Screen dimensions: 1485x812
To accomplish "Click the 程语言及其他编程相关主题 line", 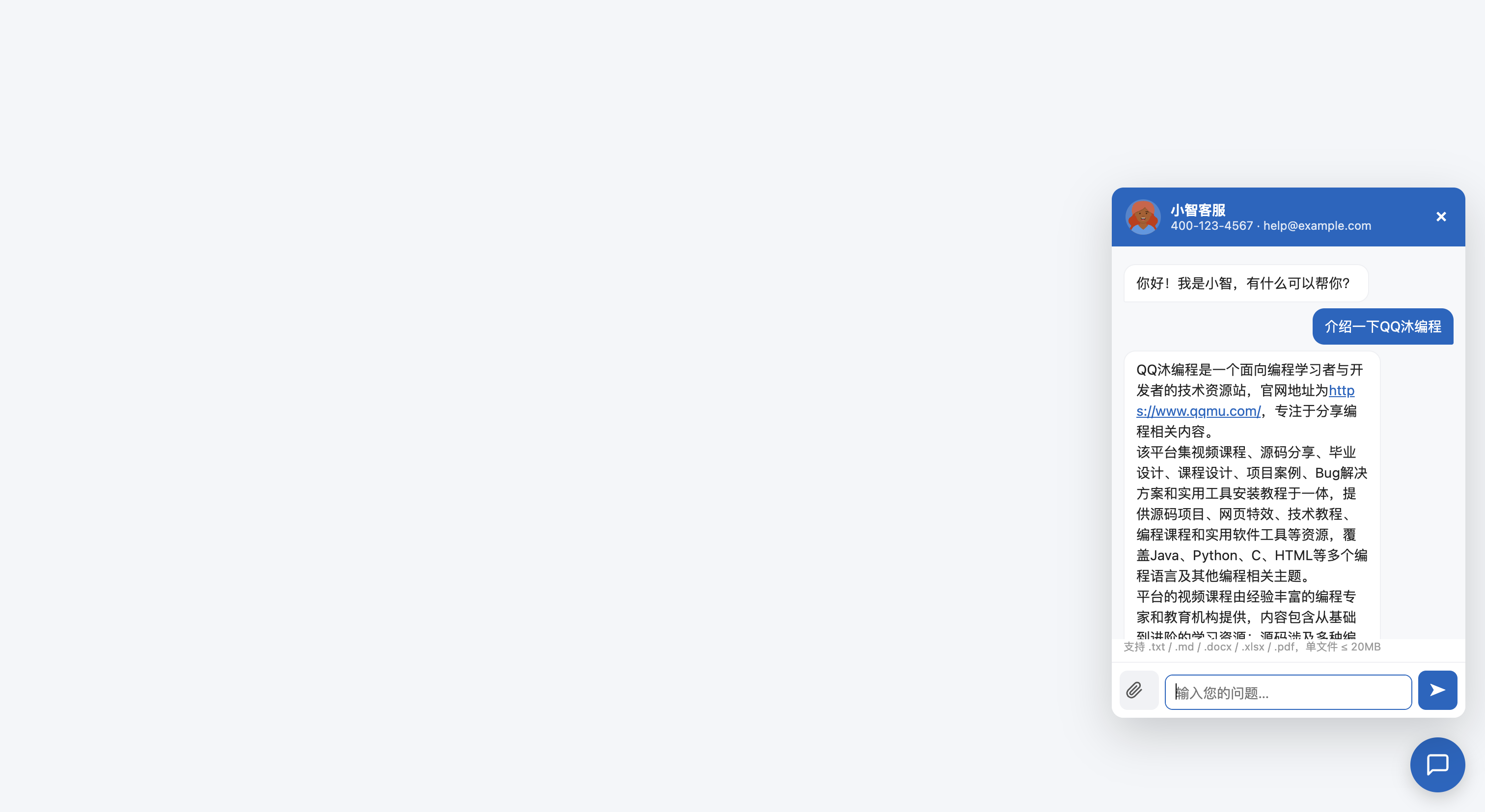I will tap(1225, 576).
